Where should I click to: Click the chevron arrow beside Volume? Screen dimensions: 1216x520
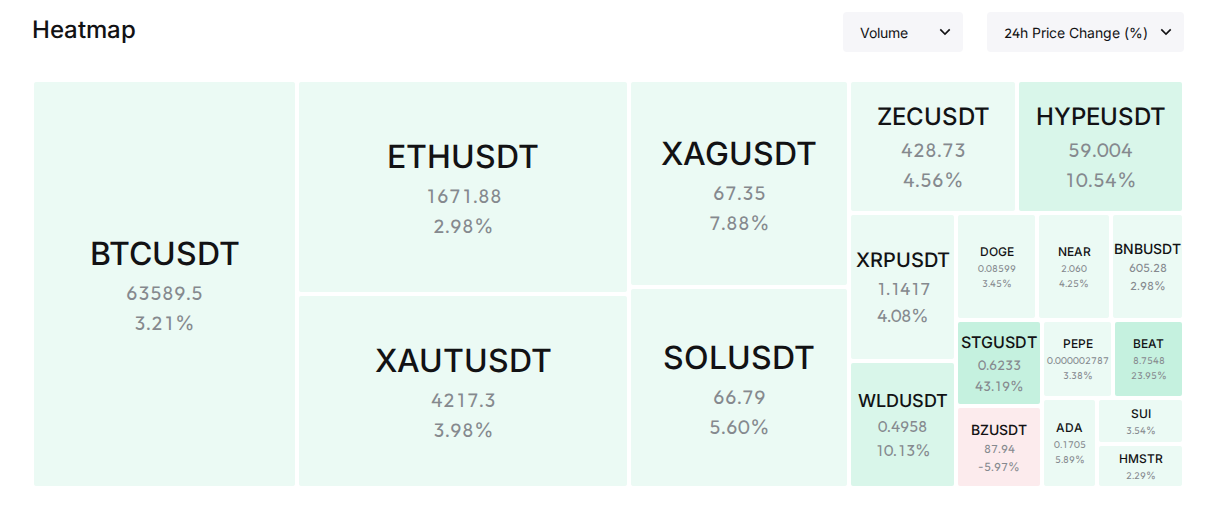[944, 32]
